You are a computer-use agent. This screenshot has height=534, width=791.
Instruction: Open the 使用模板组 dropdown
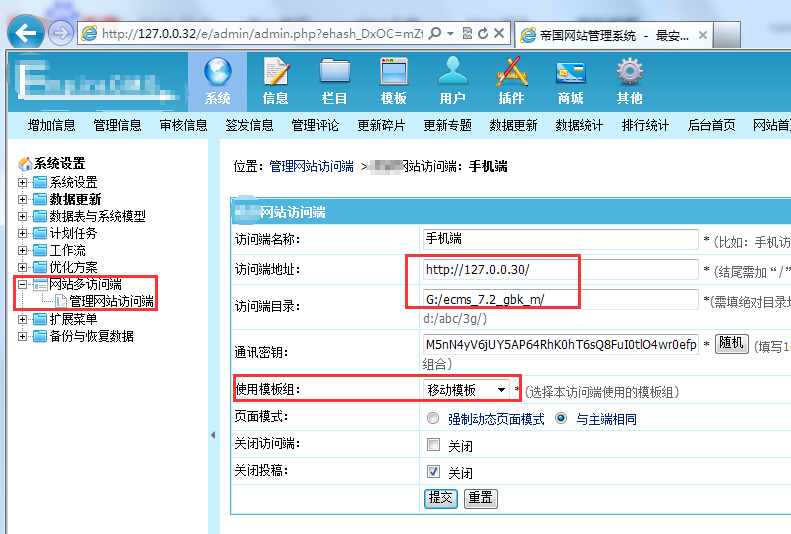coord(466,390)
